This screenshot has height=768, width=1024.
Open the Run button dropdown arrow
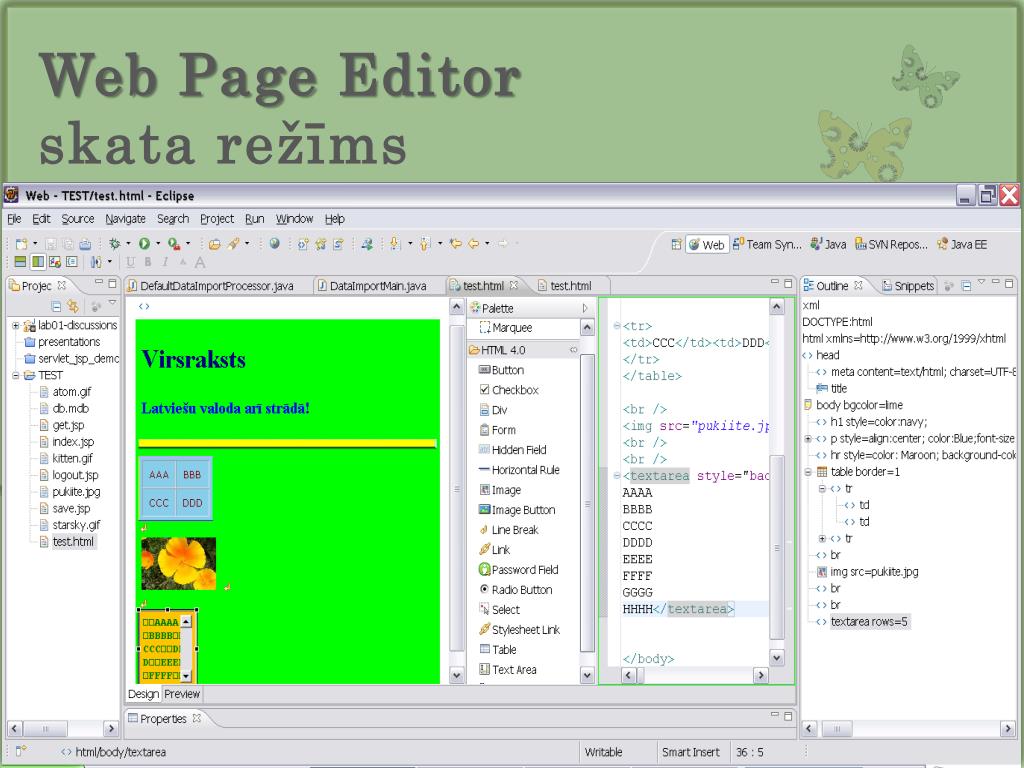157,244
